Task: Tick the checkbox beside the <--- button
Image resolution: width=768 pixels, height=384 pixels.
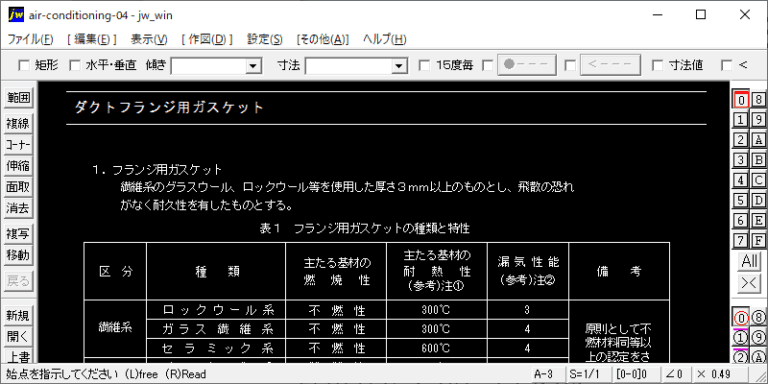Action: tap(570, 65)
